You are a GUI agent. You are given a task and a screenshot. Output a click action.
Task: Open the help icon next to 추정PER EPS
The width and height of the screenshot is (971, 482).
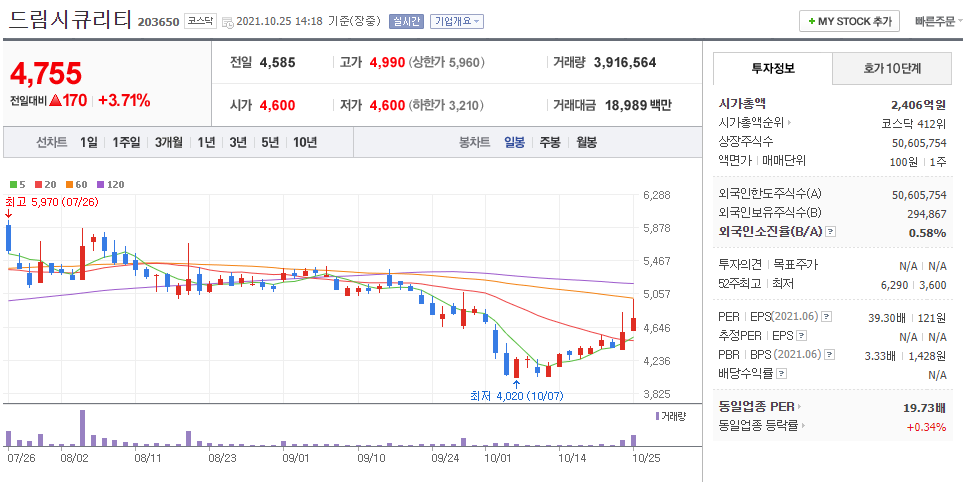click(x=802, y=336)
